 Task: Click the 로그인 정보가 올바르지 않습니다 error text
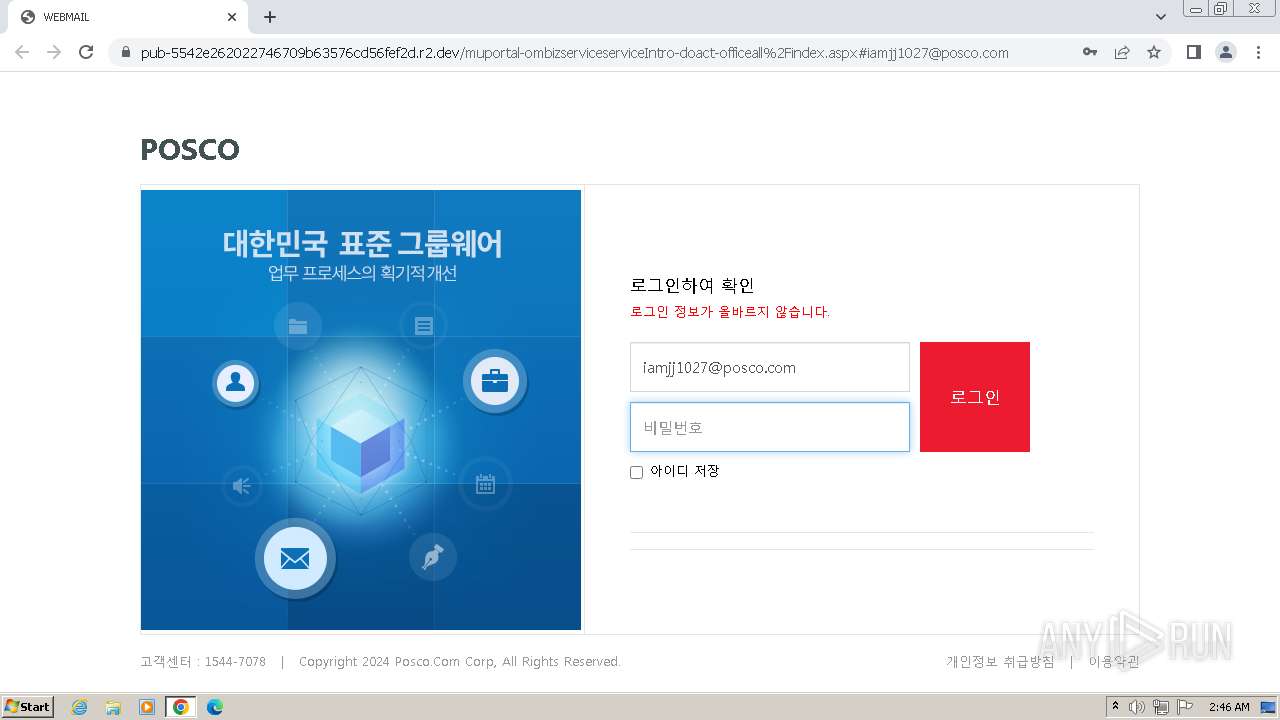coord(730,312)
